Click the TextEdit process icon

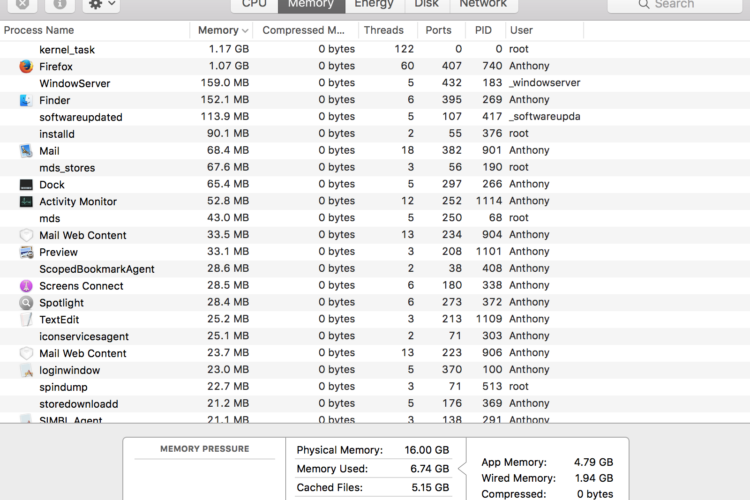(26, 320)
